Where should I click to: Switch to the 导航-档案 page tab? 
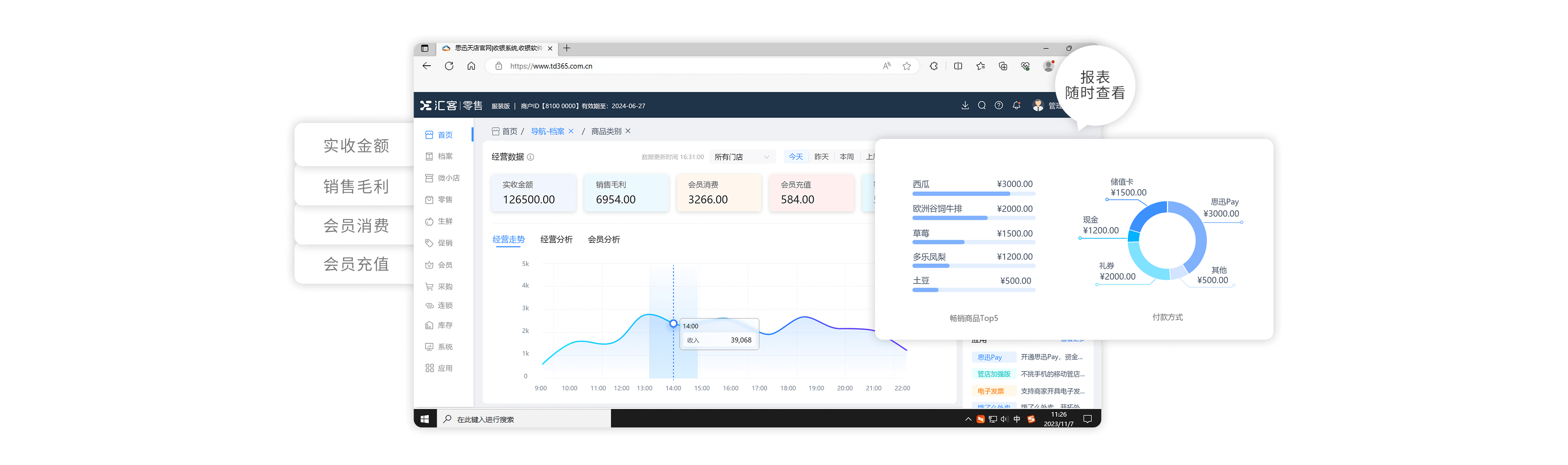coord(547,131)
